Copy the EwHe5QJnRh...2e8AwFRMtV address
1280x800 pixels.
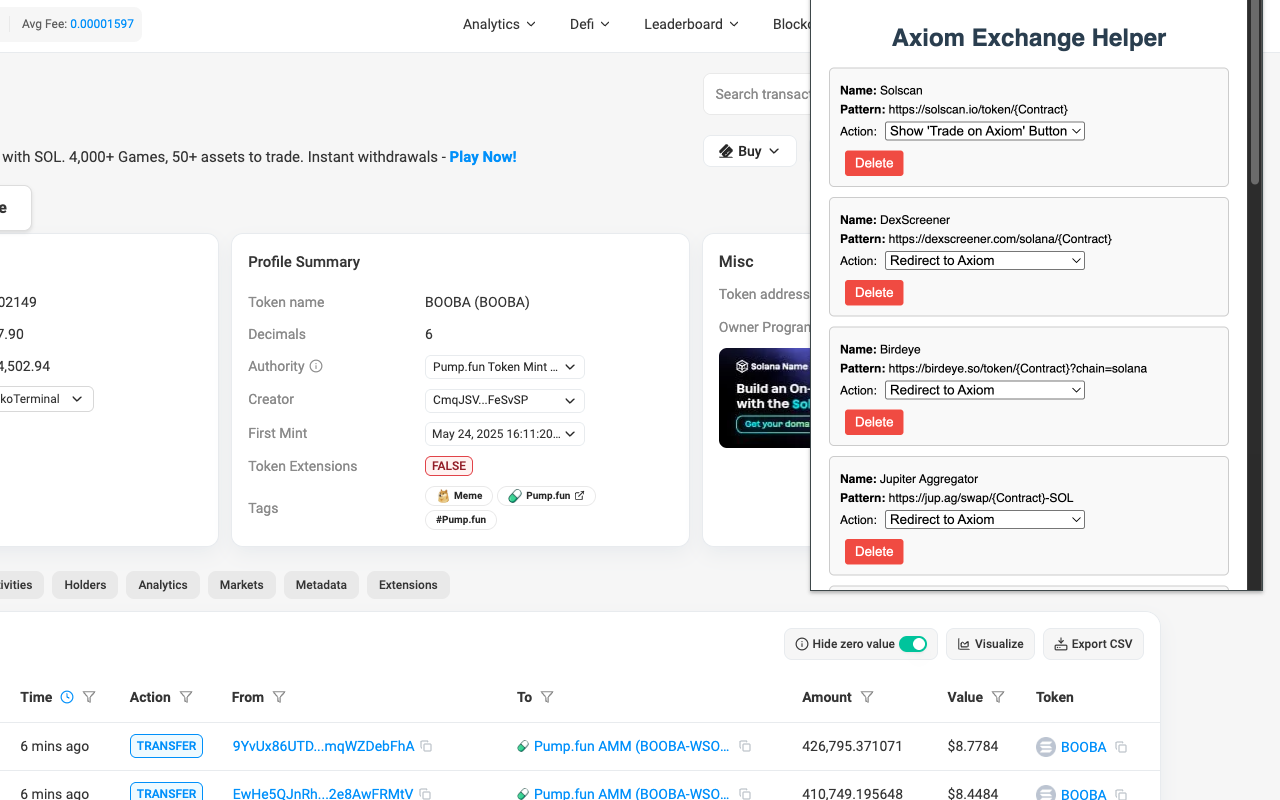tap(426, 794)
